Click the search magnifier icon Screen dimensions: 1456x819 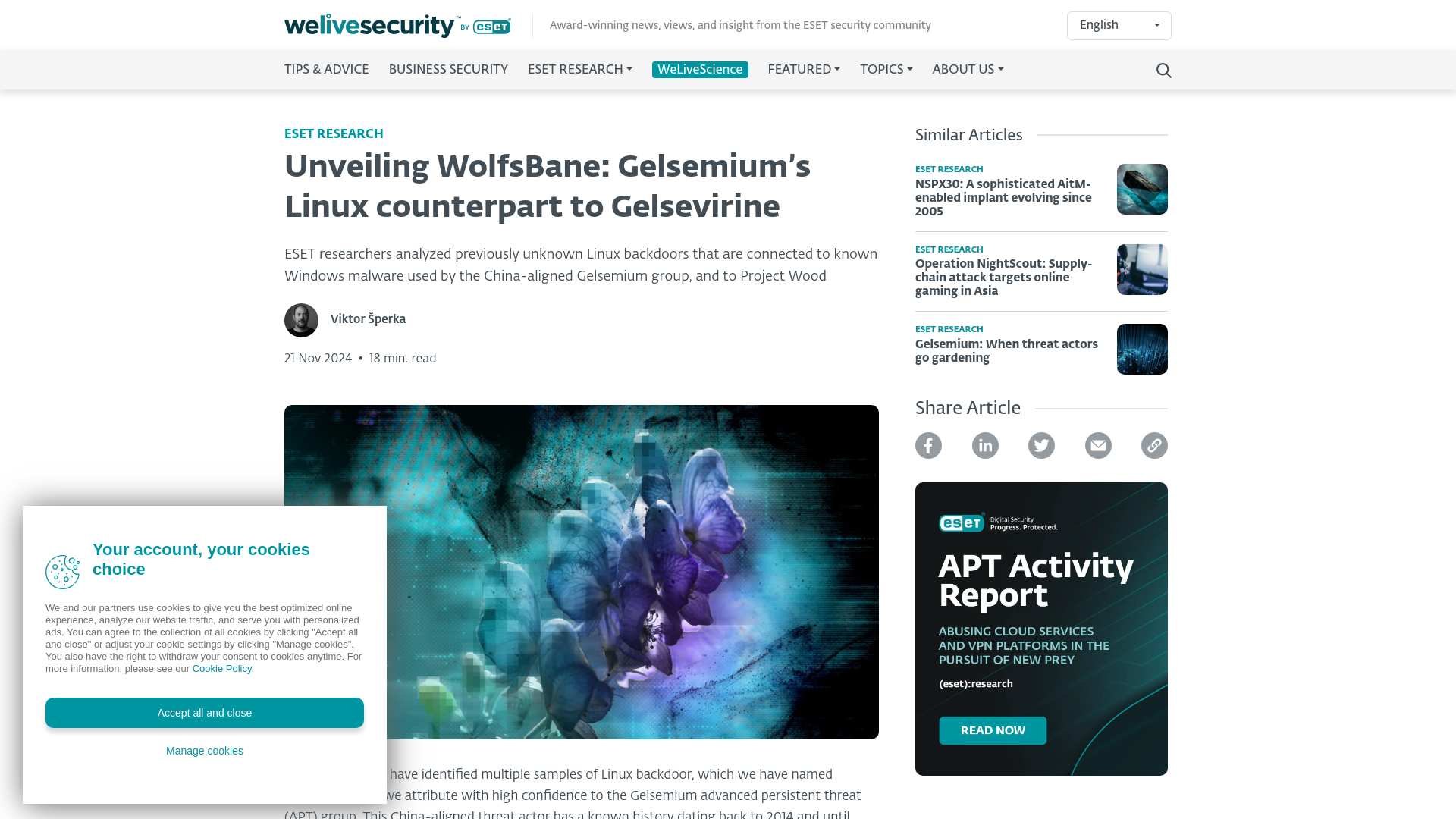[x=1163, y=70]
